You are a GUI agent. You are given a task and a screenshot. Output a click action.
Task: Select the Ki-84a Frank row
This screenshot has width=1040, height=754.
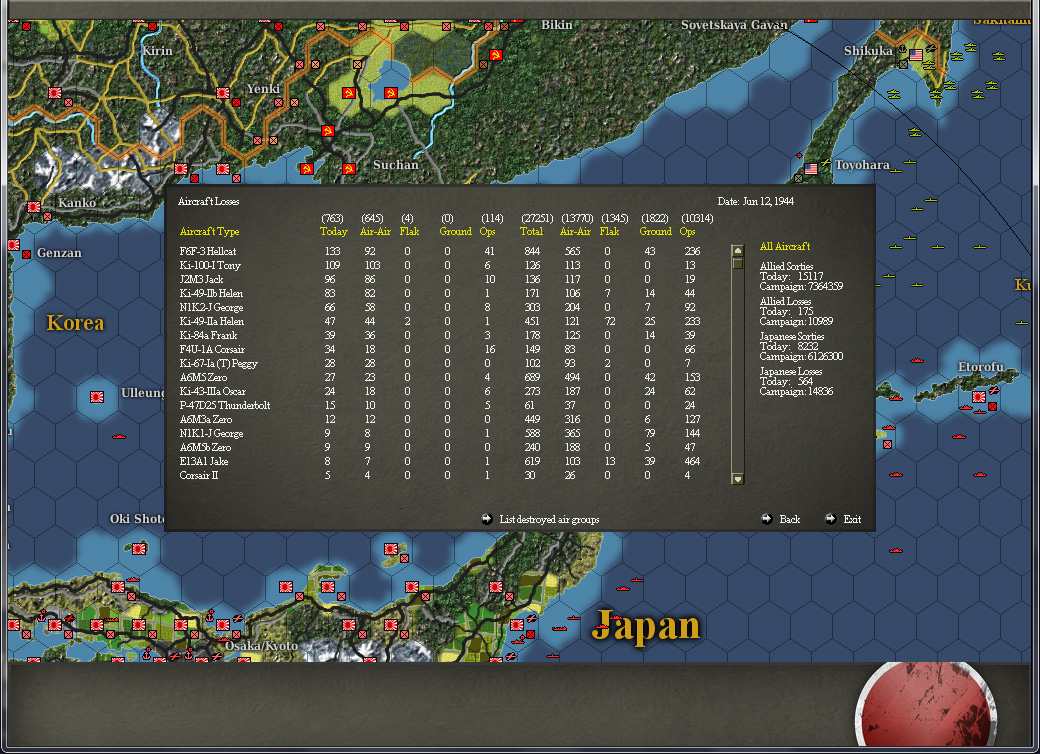[440, 335]
